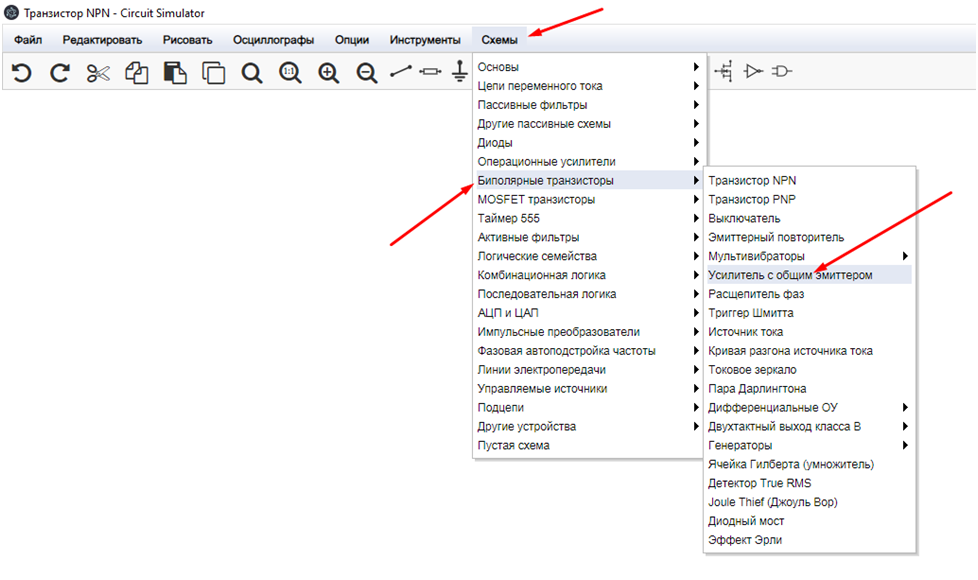Open the Подцепи submenu
Viewport: 978px width, 580px height.
click(588, 407)
